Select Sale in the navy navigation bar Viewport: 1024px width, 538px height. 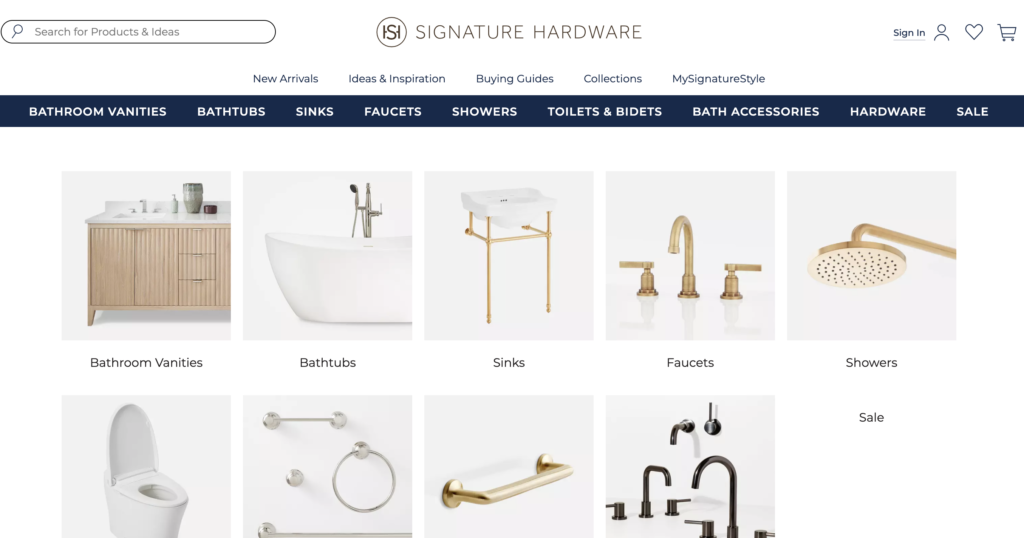(x=972, y=112)
